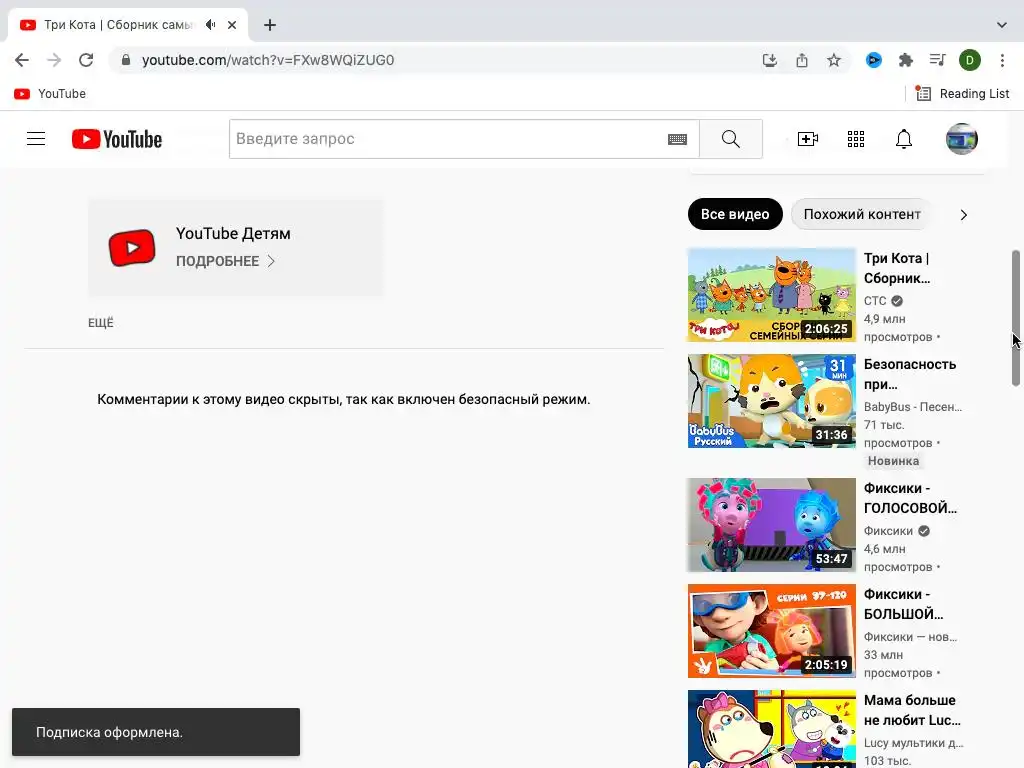Click the YouTube logo to go home

[117, 139]
